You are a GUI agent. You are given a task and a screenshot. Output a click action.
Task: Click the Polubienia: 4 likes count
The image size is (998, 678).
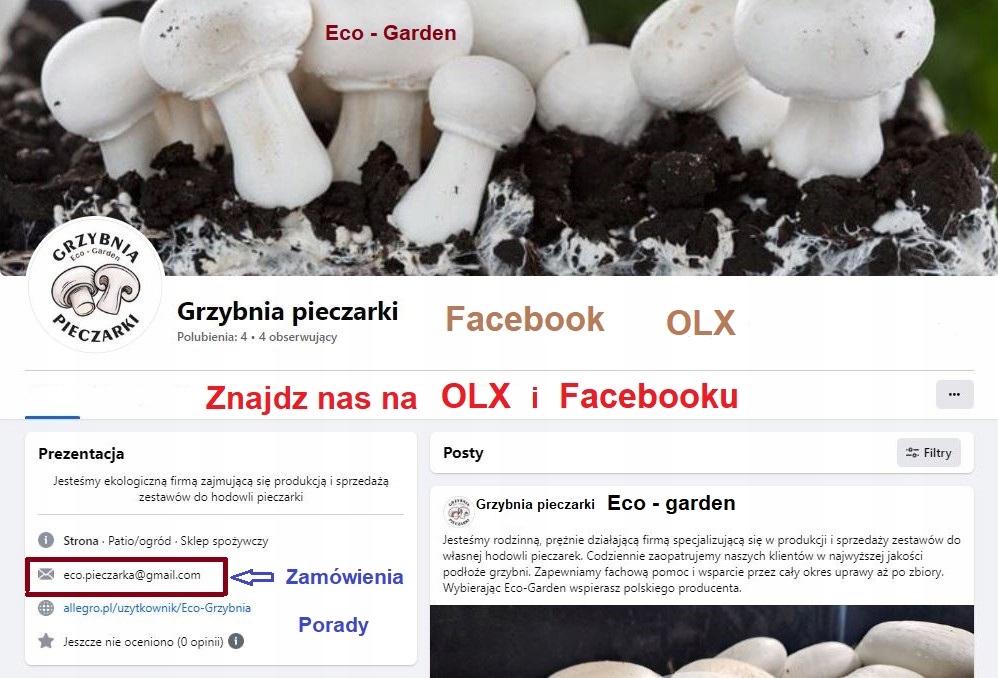tap(212, 337)
